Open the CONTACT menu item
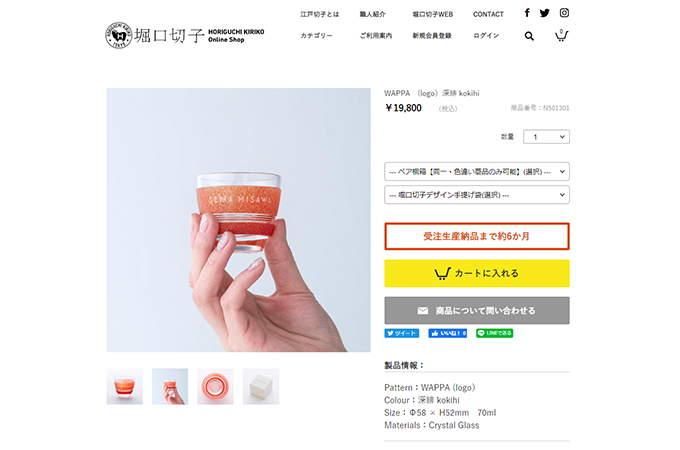680x450 pixels. (488, 14)
